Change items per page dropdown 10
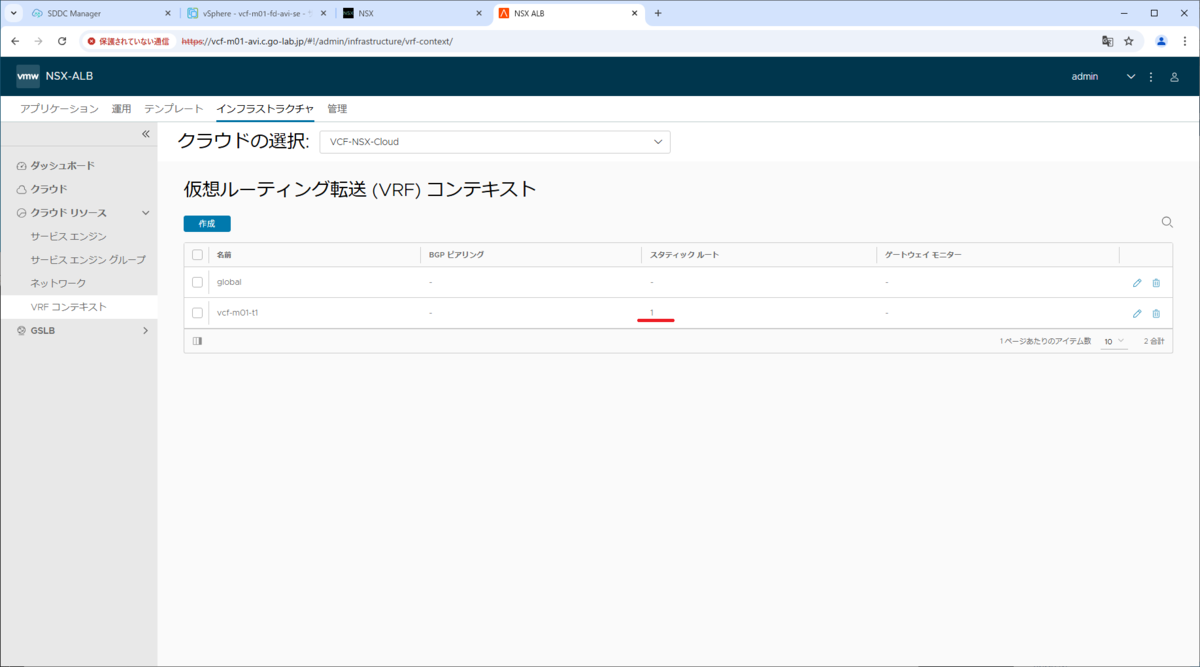This screenshot has height=667, width=1200. tap(1114, 341)
